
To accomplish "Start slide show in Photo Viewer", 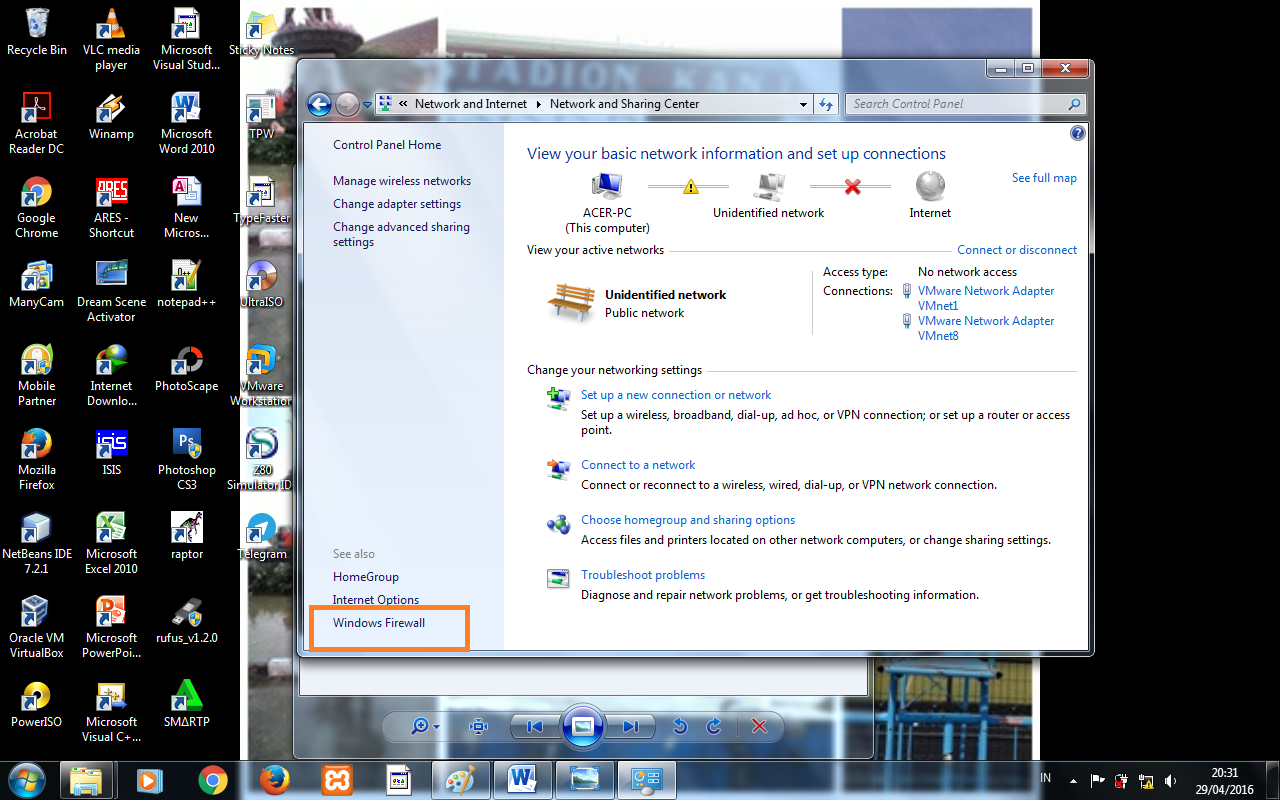I will pyautogui.click(x=583, y=726).
